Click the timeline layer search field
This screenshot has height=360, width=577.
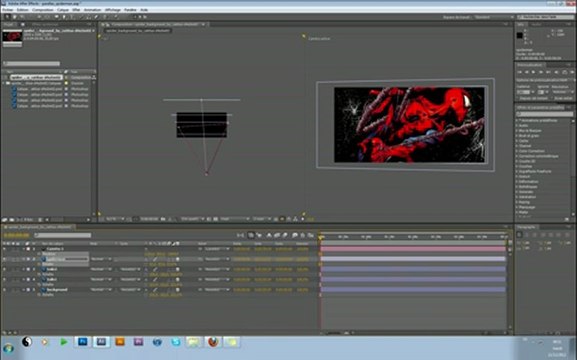coord(63,235)
